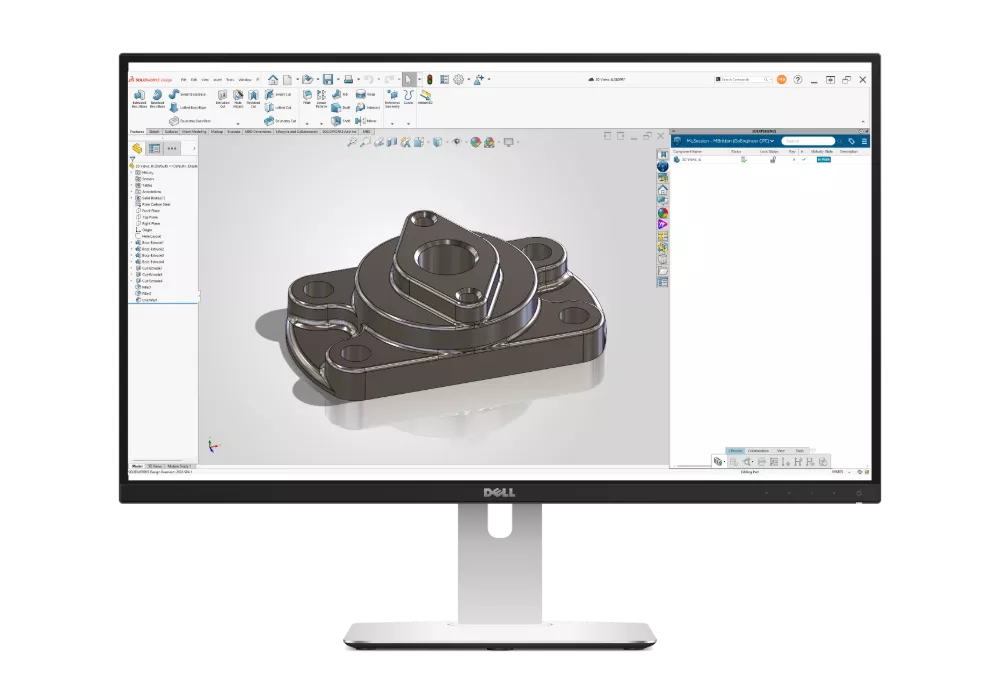Select Front Plane in the feature tree

[x=148, y=211]
